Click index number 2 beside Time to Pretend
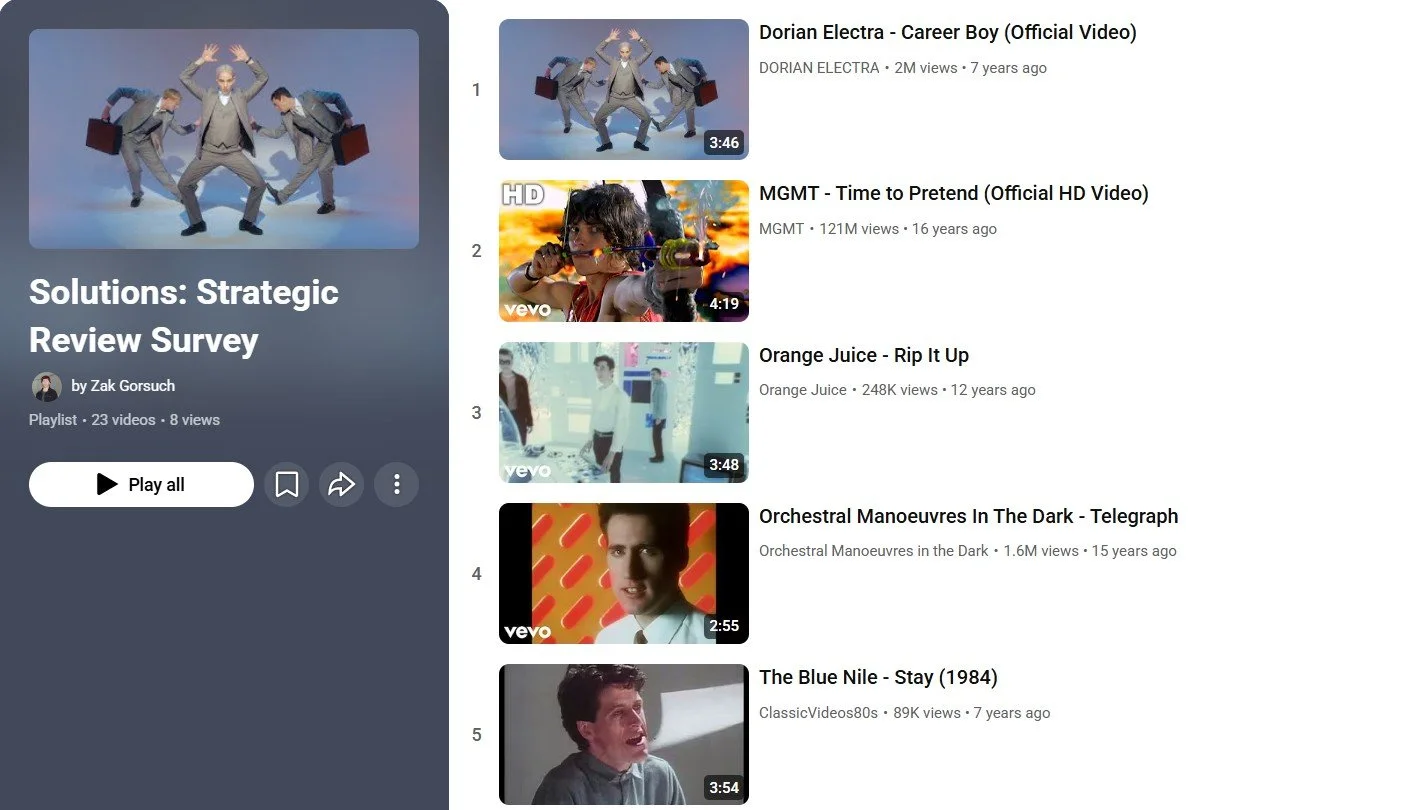Image resolution: width=1413 pixels, height=810 pixels. (476, 251)
